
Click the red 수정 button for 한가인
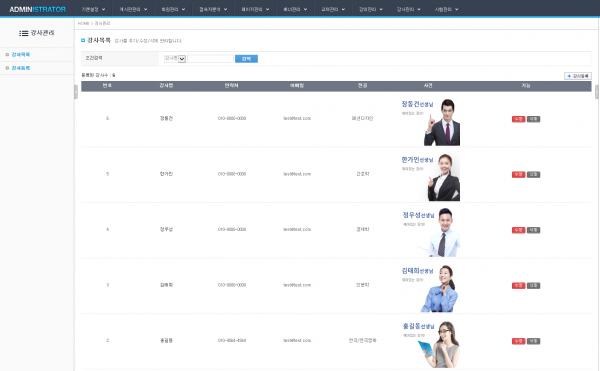518,174
